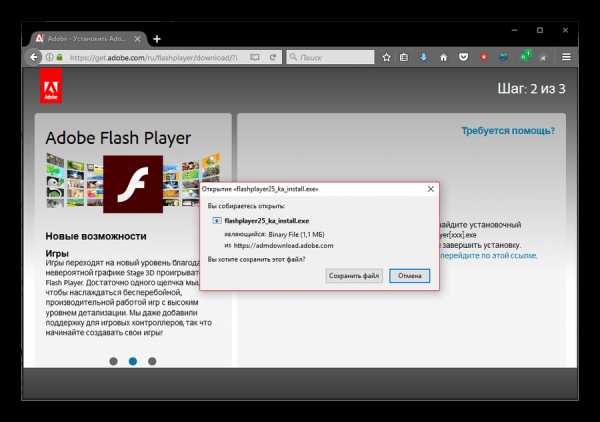Image resolution: width=600 pixels, height=422 pixels.
Task: Maximize the browser window
Action: [x=540, y=30]
